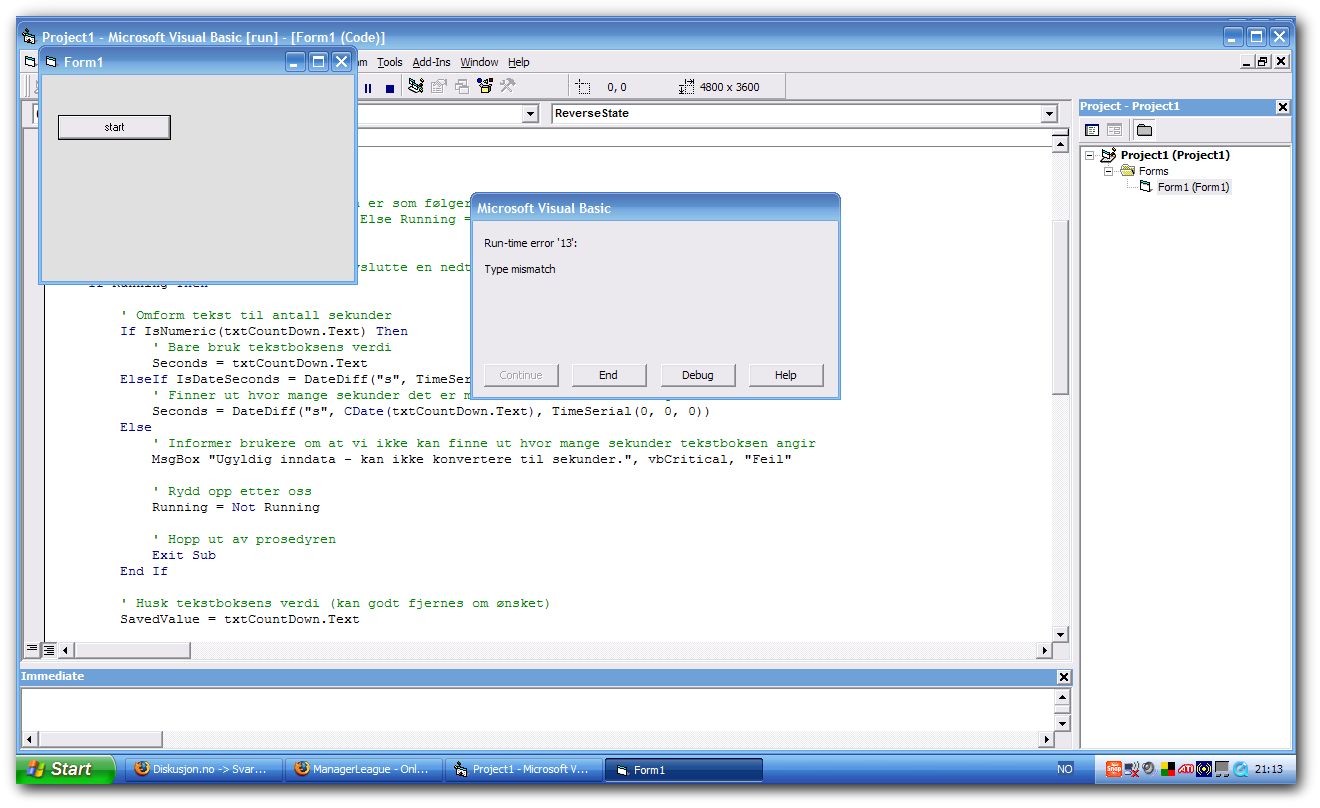The image size is (1320, 808).
Task: Collapse the Forms folder node
Action: coord(1108,171)
